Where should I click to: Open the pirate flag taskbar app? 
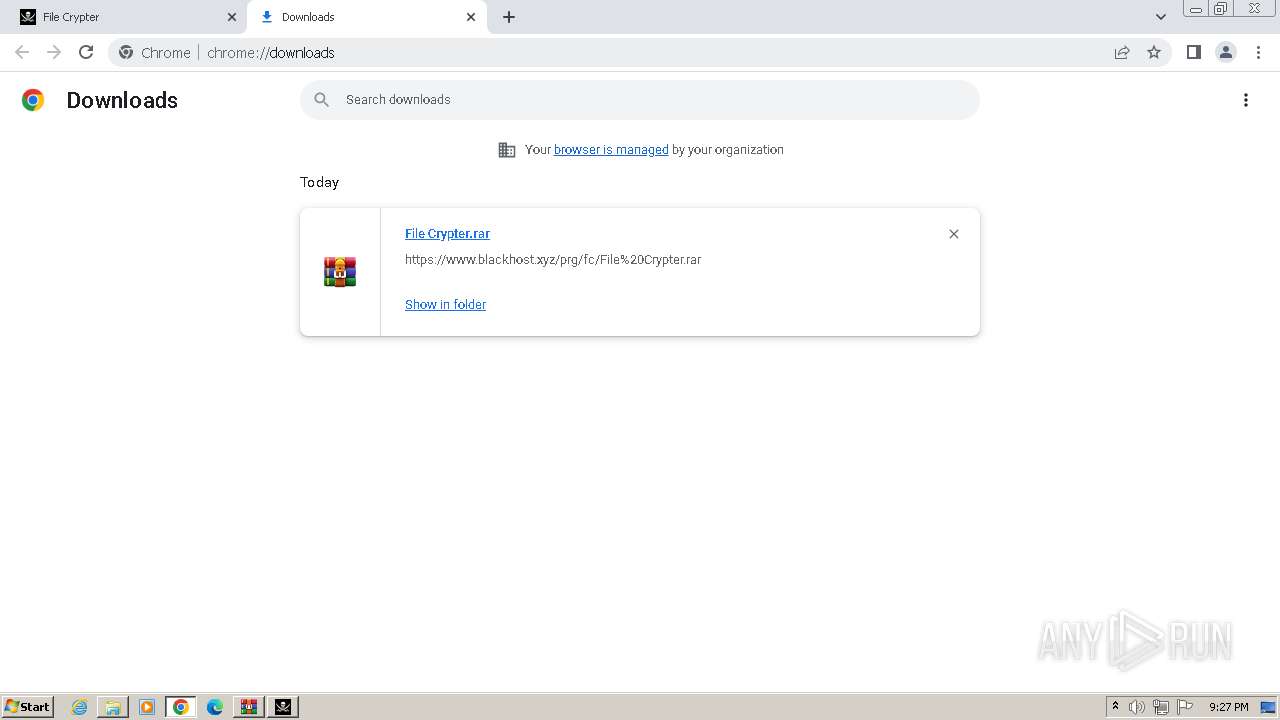(283, 707)
